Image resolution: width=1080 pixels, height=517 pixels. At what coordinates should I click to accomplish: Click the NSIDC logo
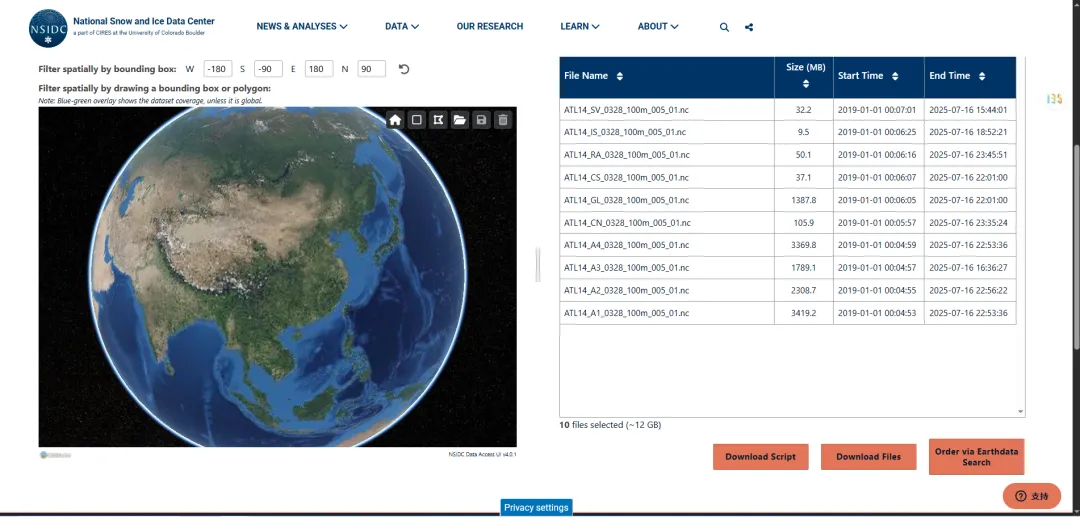pyautogui.click(x=48, y=28)
